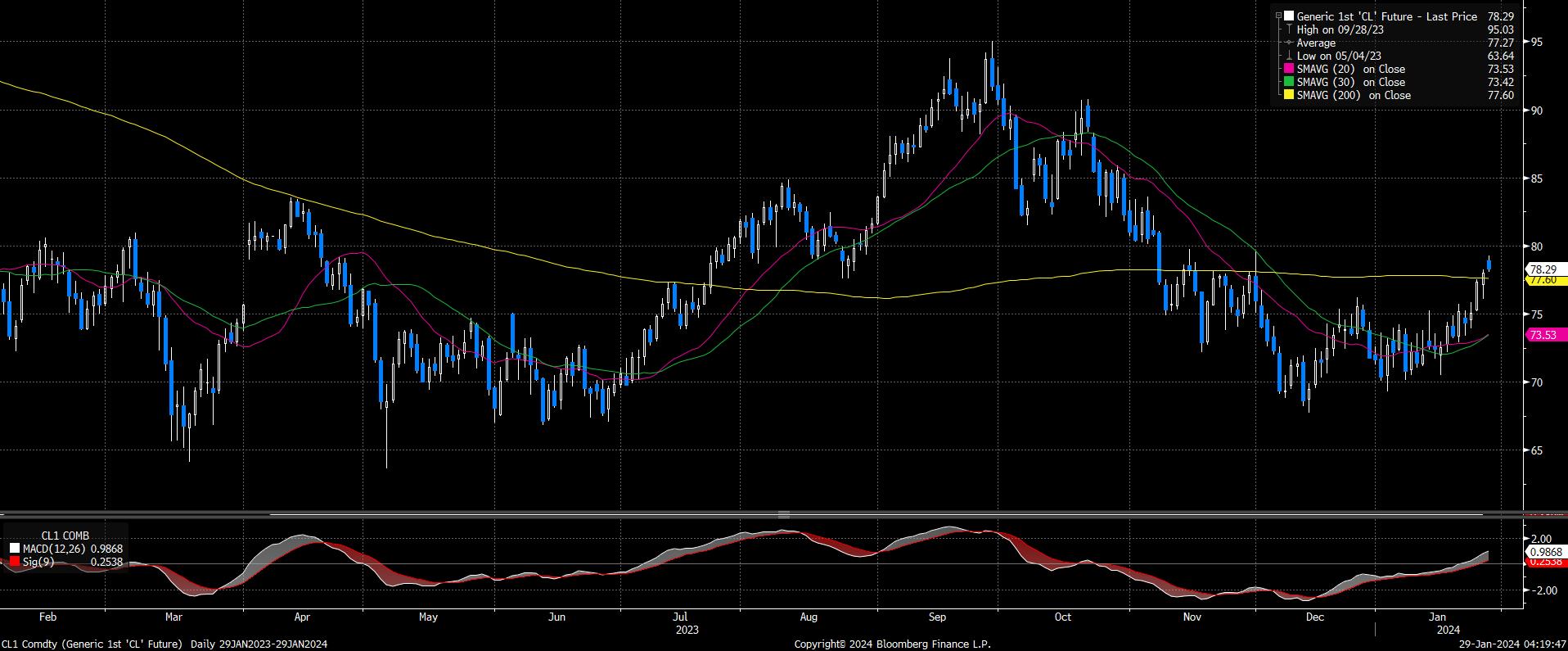Click the Oct label on time axis
Image resolution: width=1568 pixels, height=651 pixels.
pos(1062,617)
